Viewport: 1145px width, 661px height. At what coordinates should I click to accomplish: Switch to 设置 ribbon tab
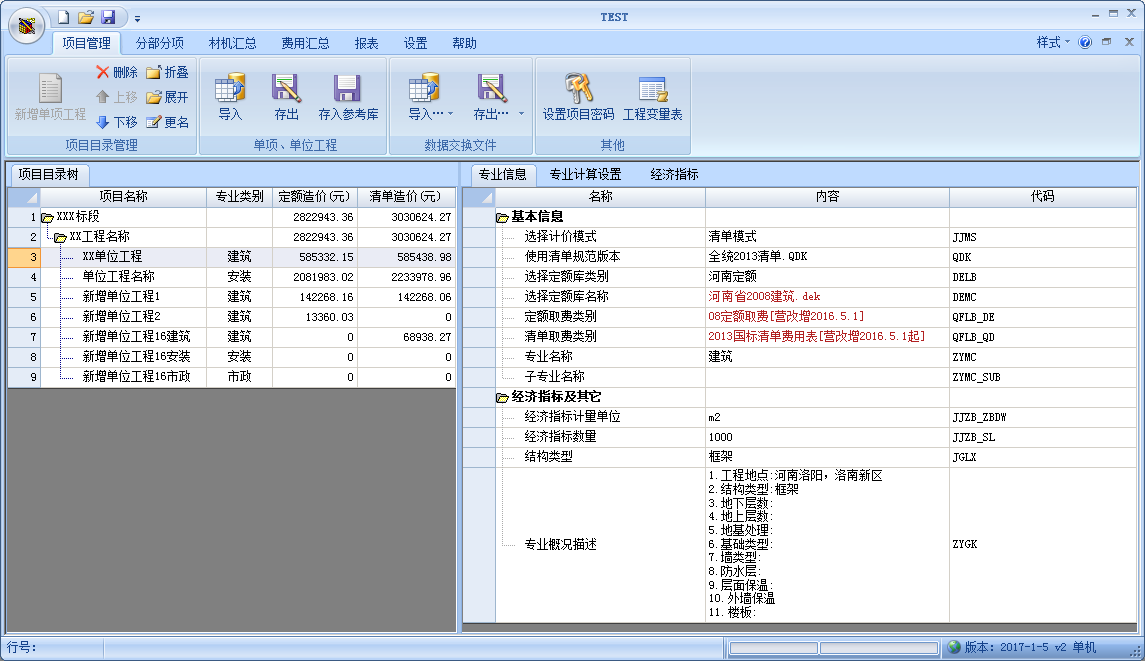point(416,43)
